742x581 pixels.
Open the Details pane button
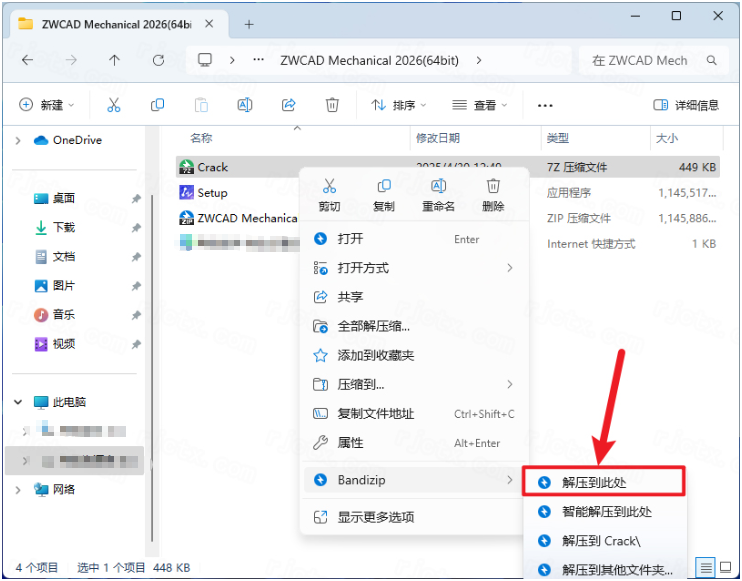point(686,105)
